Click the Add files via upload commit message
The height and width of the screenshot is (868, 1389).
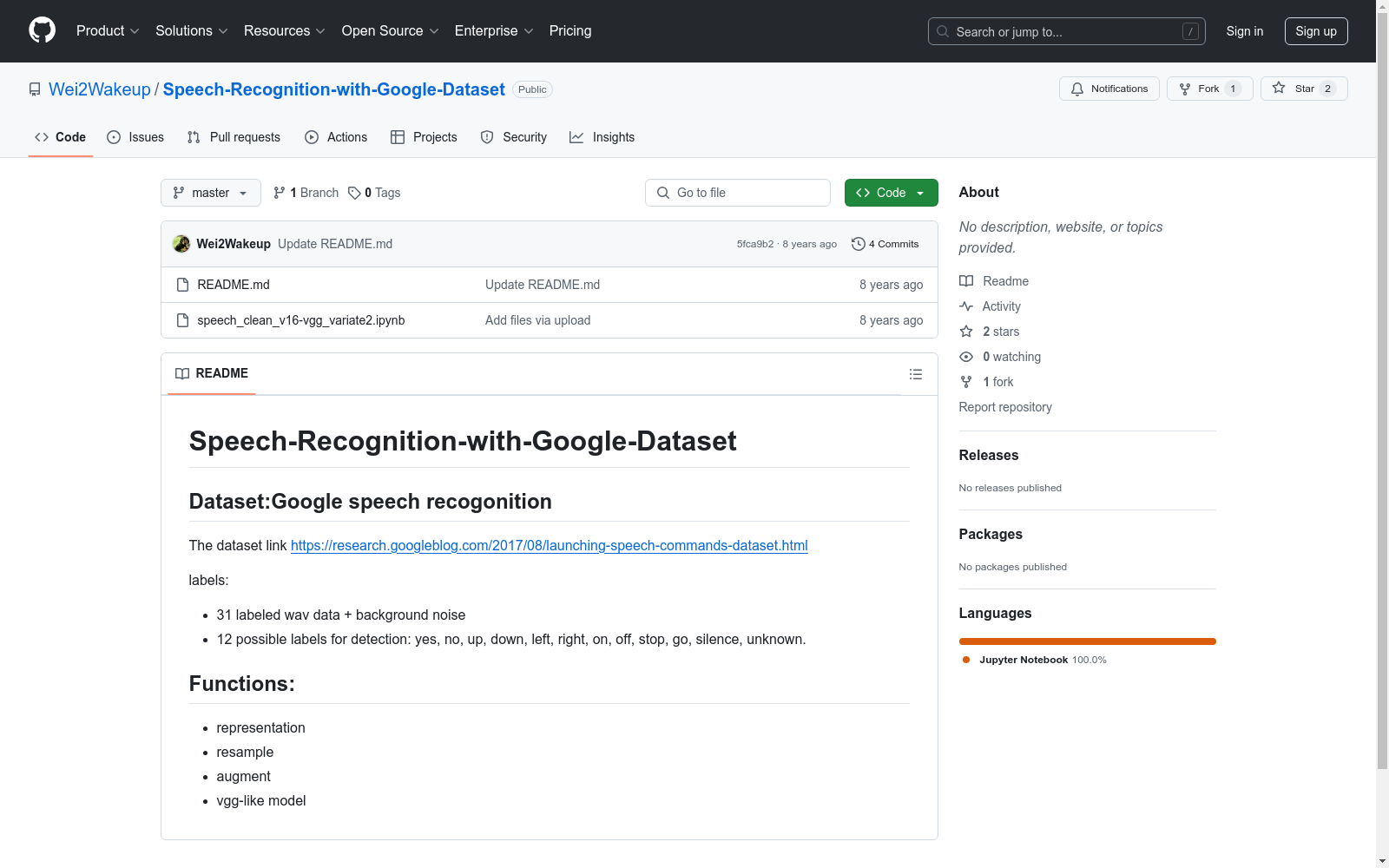pos(538,320)
